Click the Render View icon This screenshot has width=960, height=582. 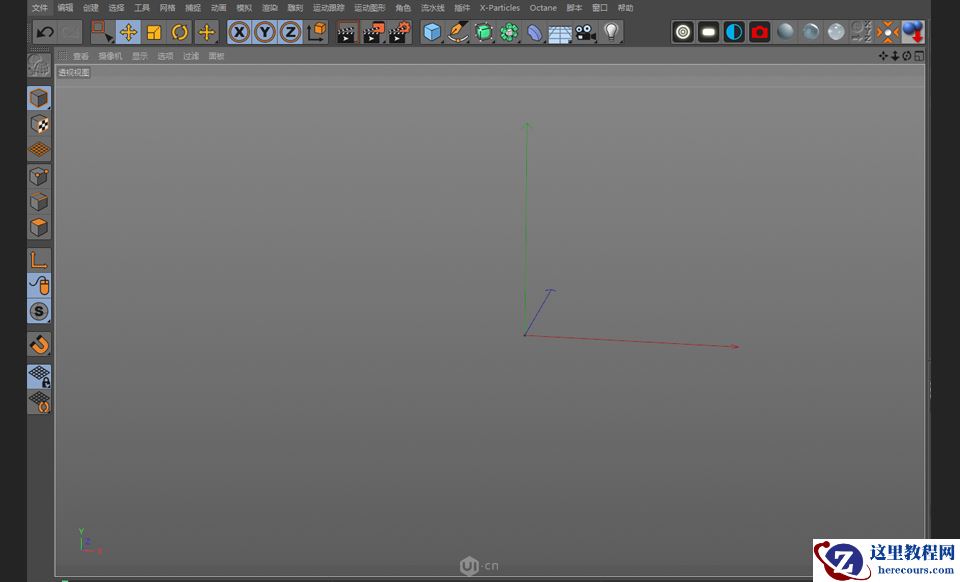[348, 32]
